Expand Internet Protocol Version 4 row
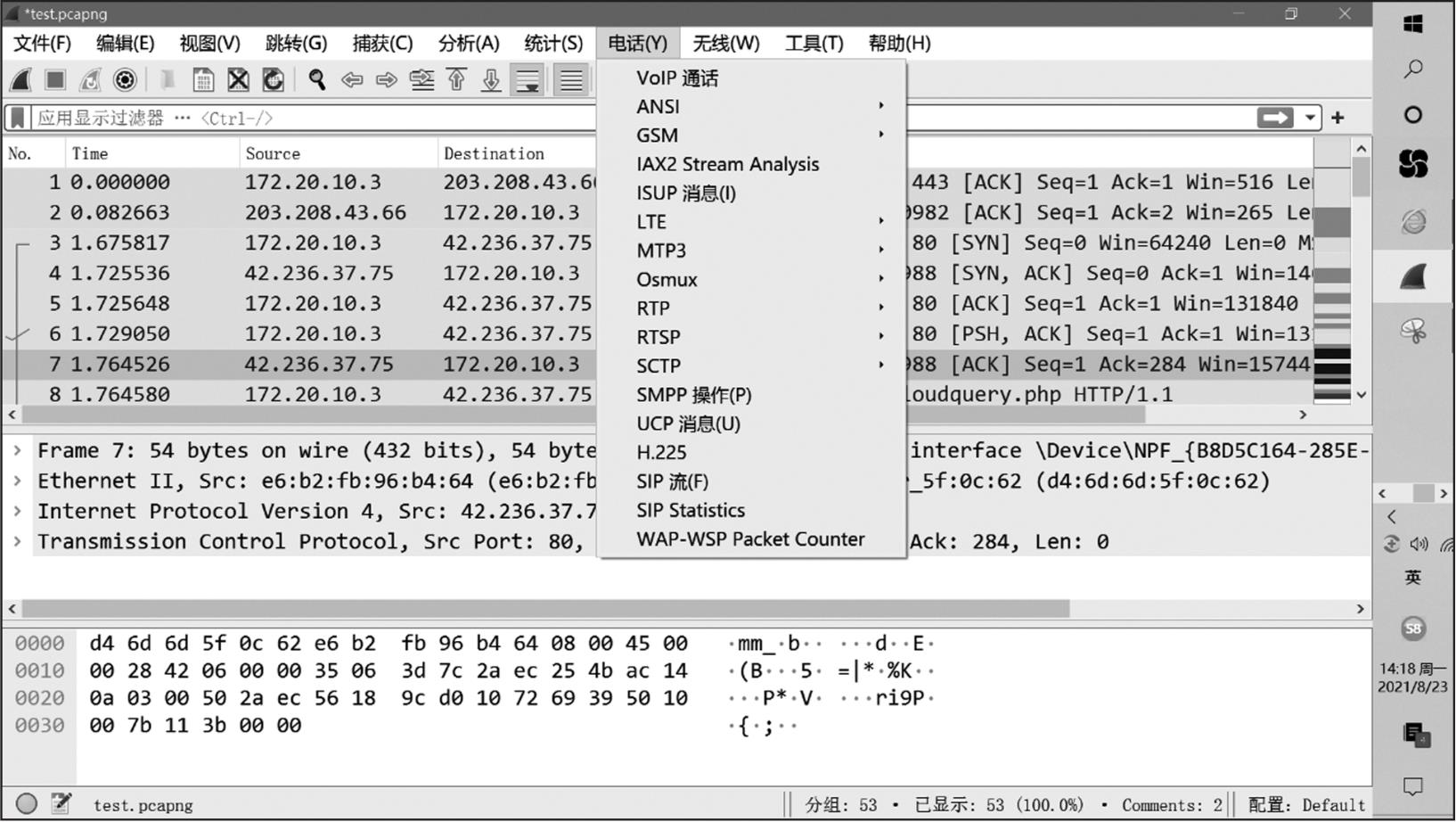Image resolution: width=1456 pixels, height=822 pixels. click(17, 512)
